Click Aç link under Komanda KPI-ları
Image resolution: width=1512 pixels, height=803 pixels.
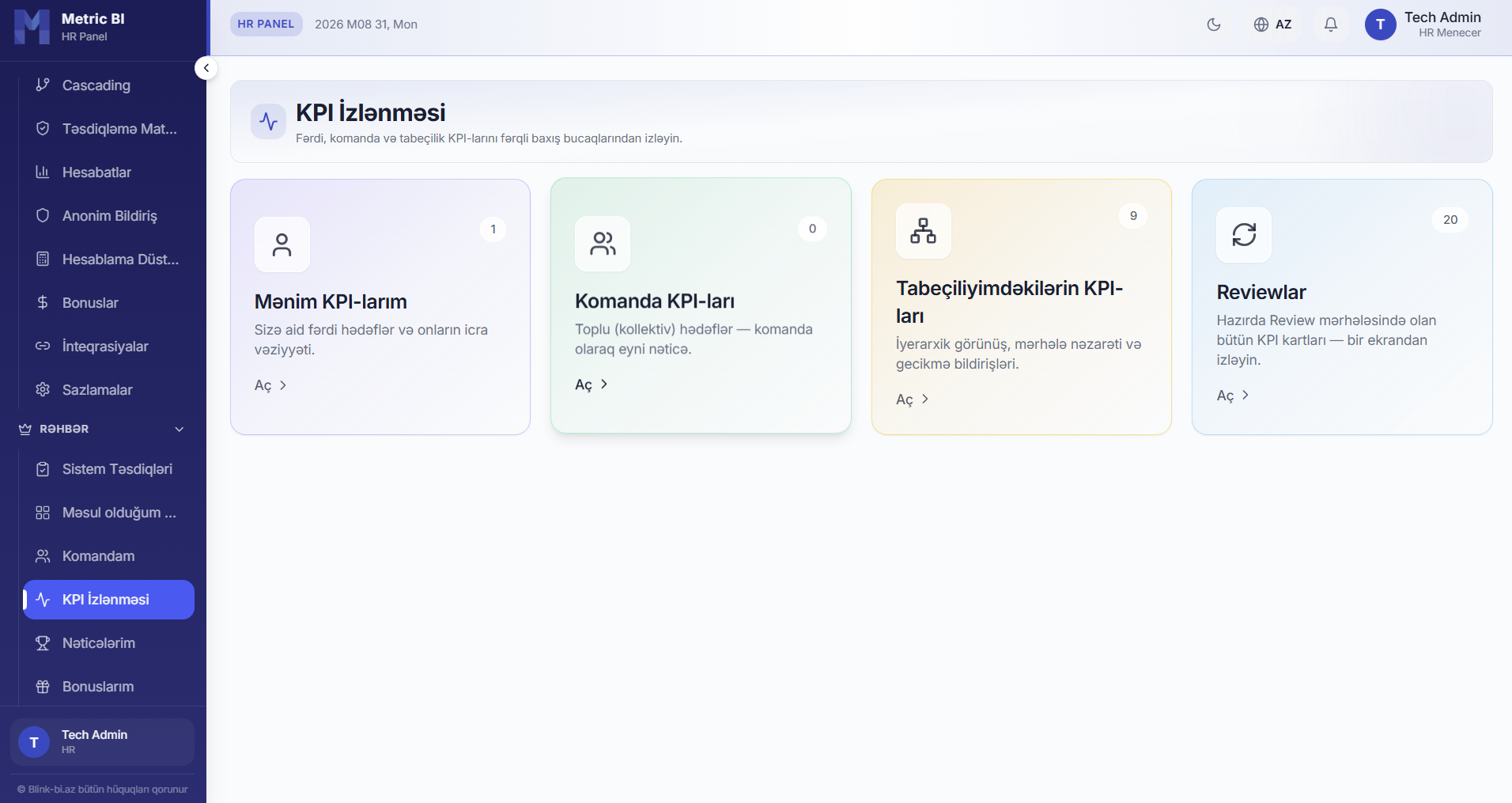point(592,384)
